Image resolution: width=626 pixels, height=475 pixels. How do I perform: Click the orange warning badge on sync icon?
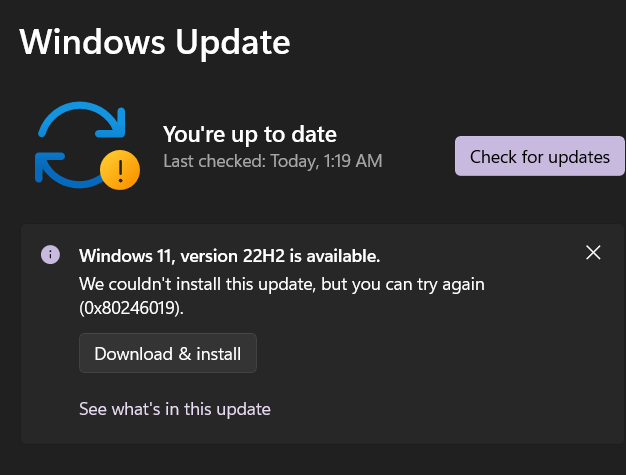pos(120,170)
